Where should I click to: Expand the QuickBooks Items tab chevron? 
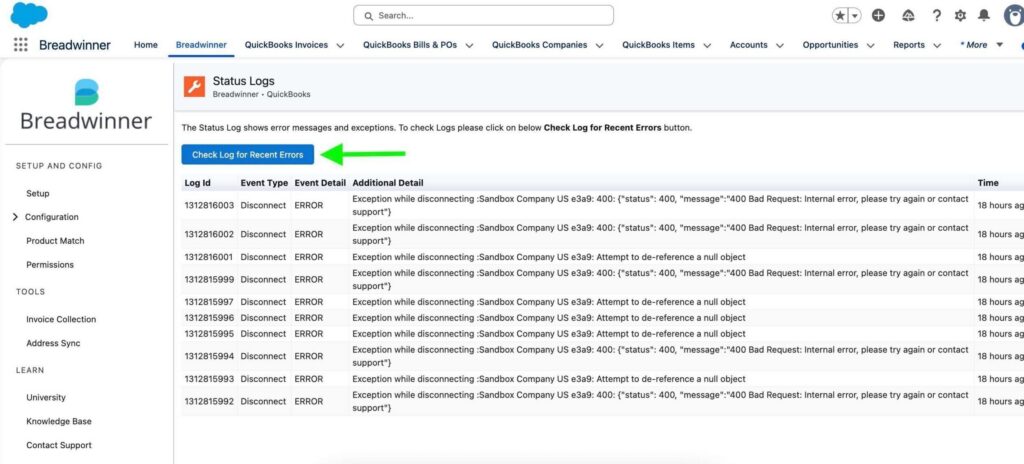[707, 46]
